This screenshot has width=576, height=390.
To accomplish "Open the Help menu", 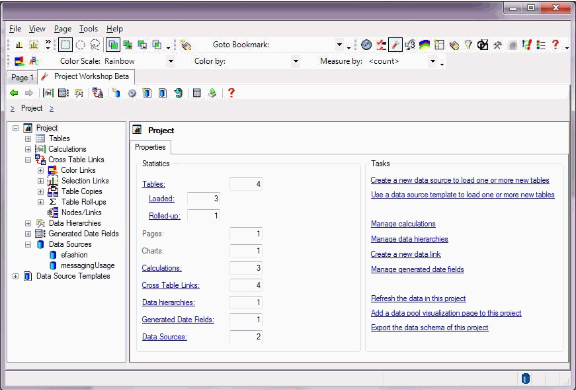I will click(115, 29).
